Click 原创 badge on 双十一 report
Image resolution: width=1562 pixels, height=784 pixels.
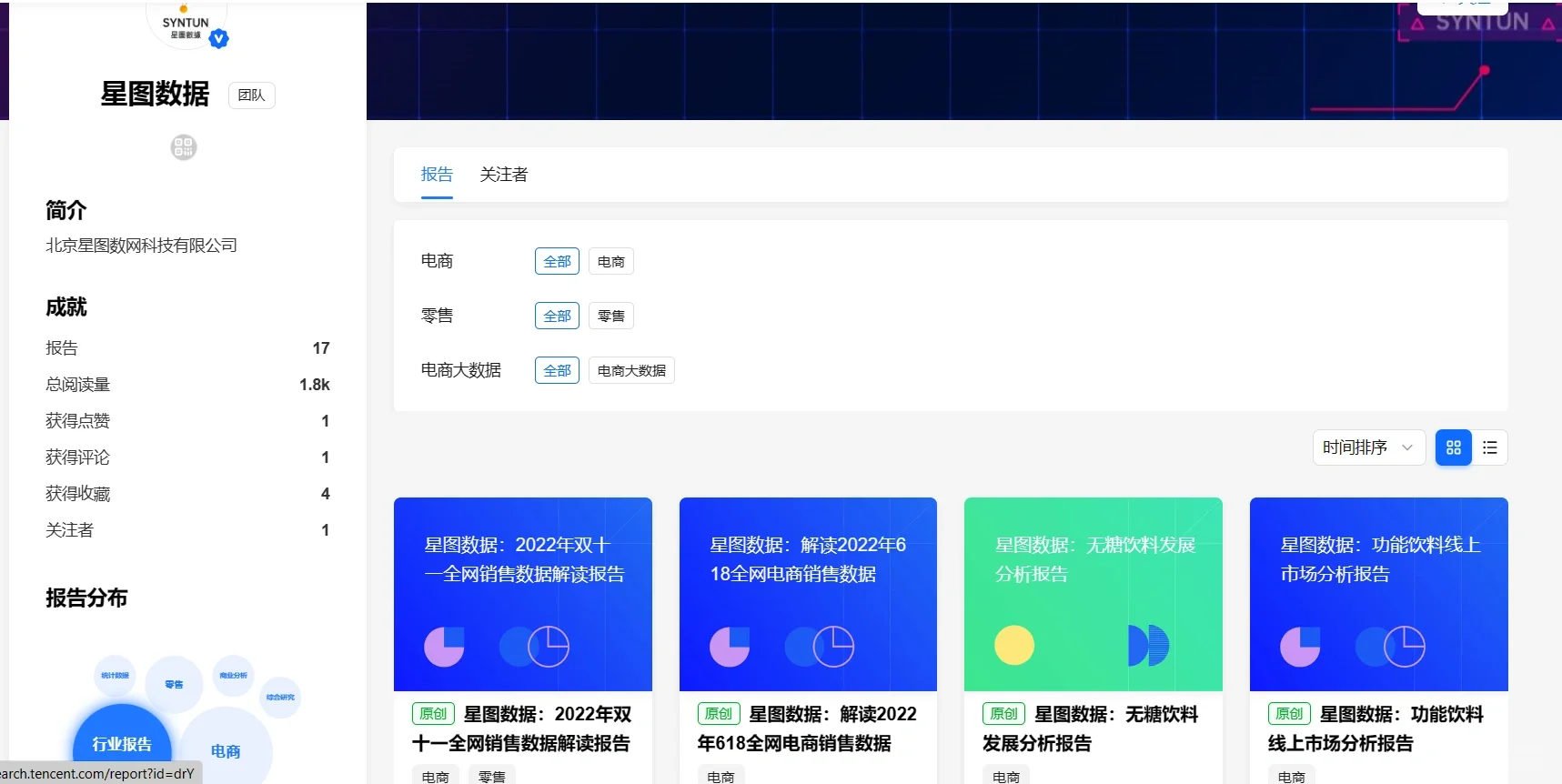(433, 714)
